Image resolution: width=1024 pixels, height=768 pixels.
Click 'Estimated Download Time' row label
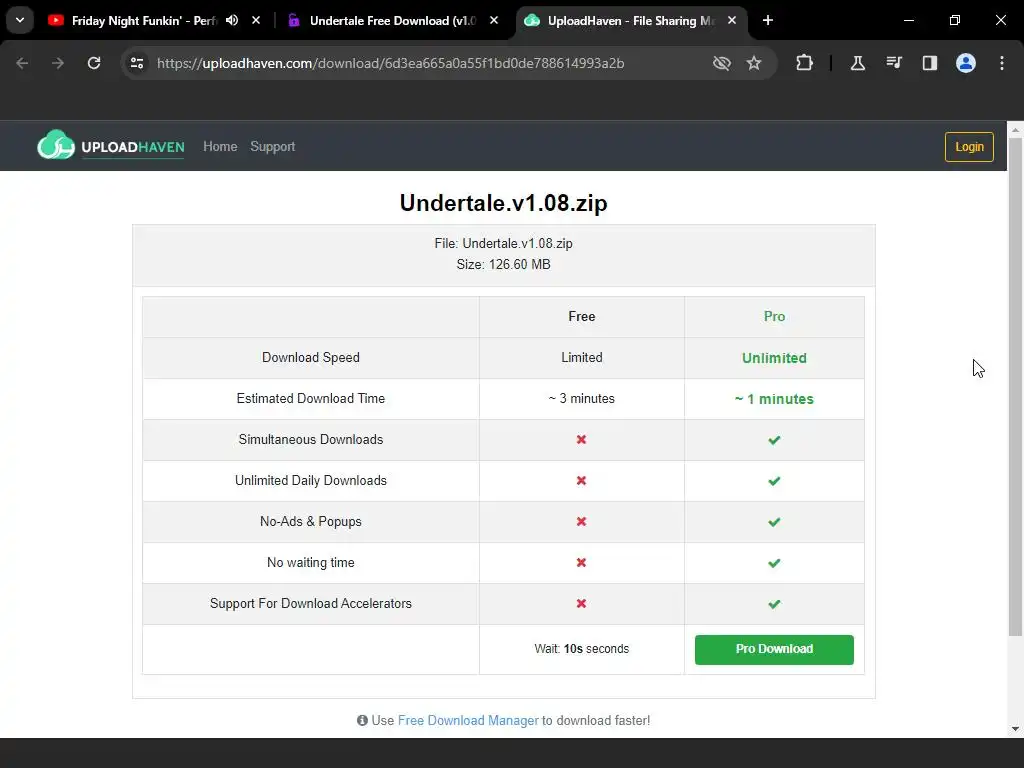pos(311,398)
